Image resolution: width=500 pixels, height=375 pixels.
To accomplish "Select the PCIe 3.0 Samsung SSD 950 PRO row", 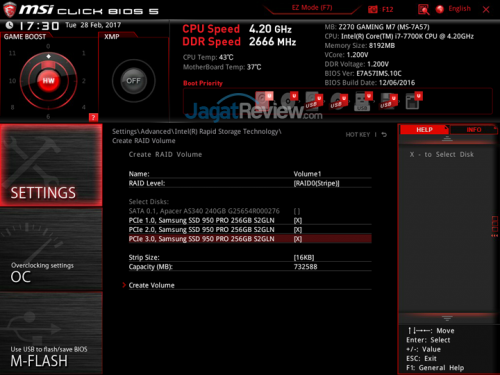I will [250, 239].
